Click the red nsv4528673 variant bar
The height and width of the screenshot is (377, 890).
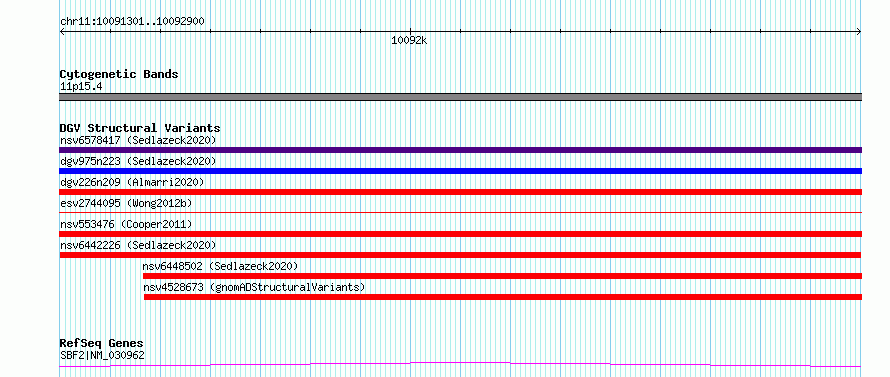coord(503,297)
